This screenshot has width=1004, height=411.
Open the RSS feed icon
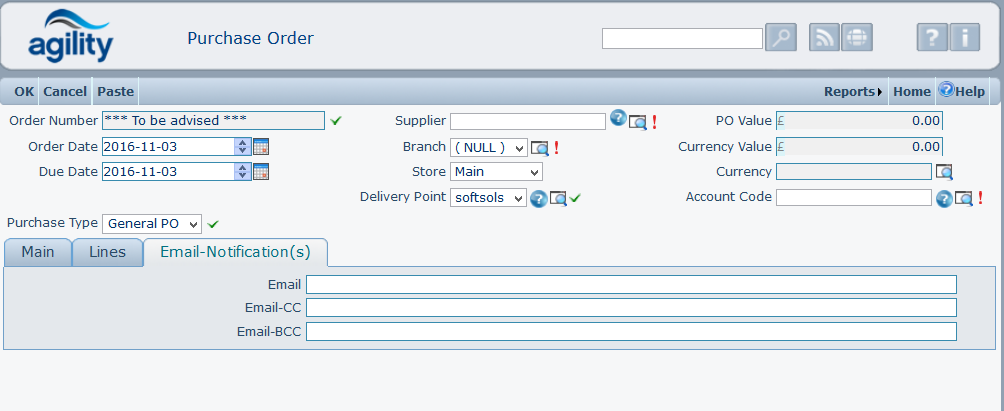(x=824, y=38)
